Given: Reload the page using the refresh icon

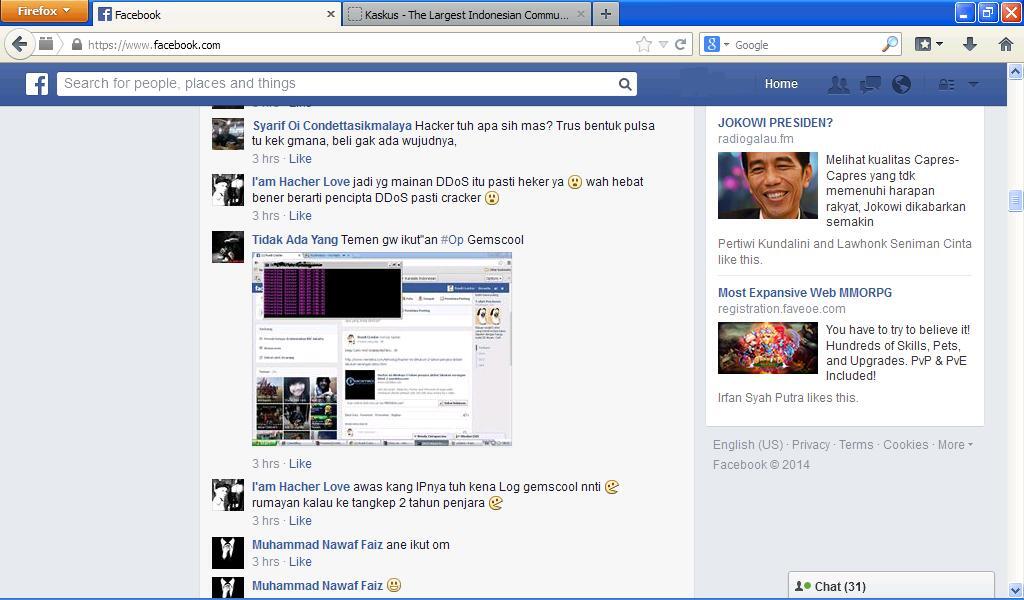Looking at the screenshot, I should tap(681, 44).
